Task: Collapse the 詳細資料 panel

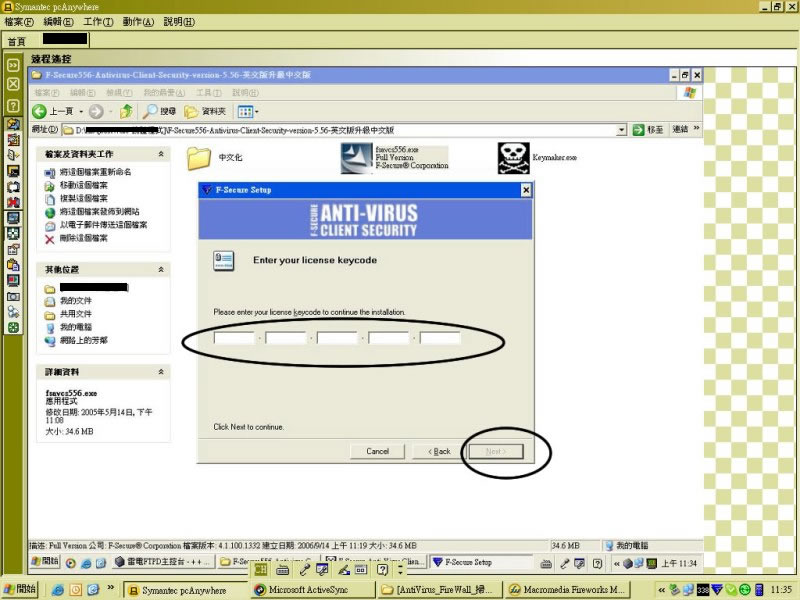Action: (x=161, y=372)
